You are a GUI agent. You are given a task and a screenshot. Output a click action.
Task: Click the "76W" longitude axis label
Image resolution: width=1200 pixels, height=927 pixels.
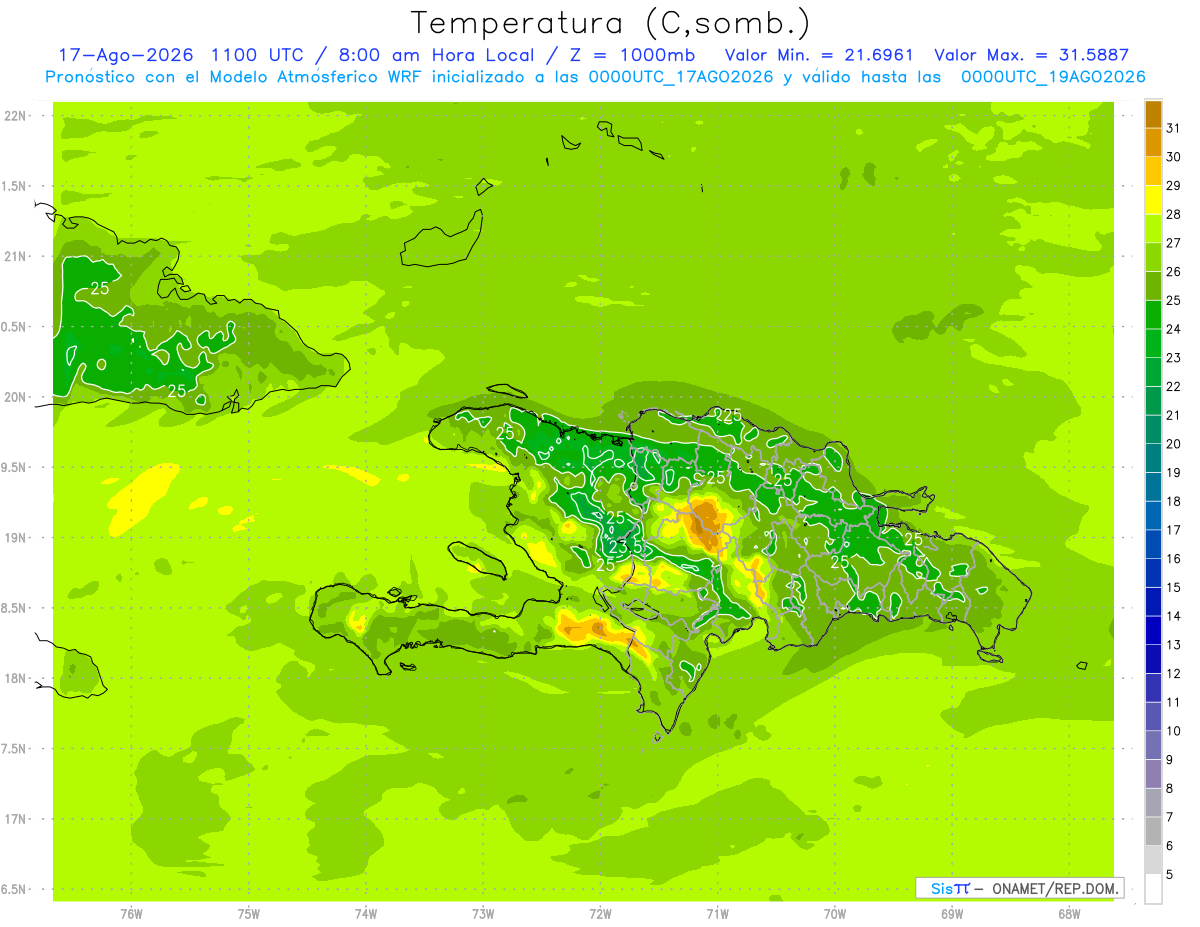point(131,914)
